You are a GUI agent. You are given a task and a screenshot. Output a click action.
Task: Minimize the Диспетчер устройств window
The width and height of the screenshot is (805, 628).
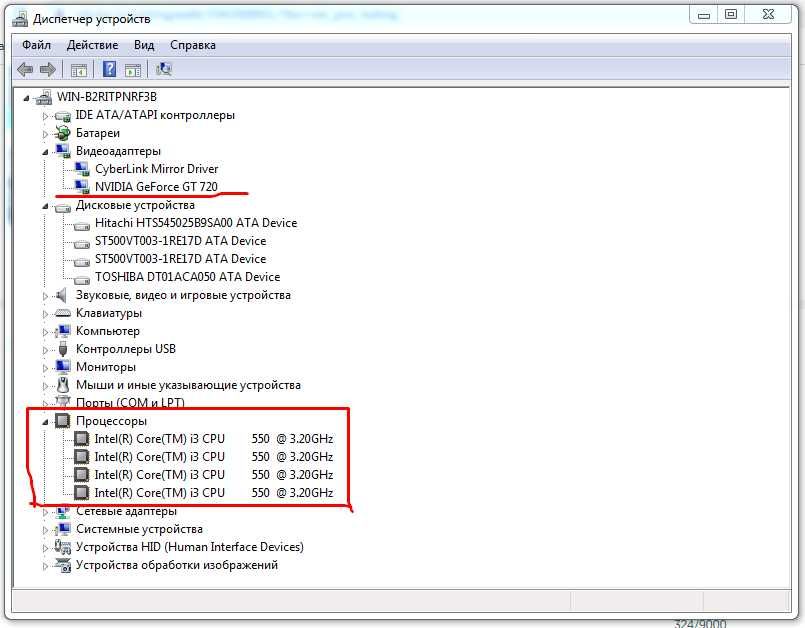704,15
